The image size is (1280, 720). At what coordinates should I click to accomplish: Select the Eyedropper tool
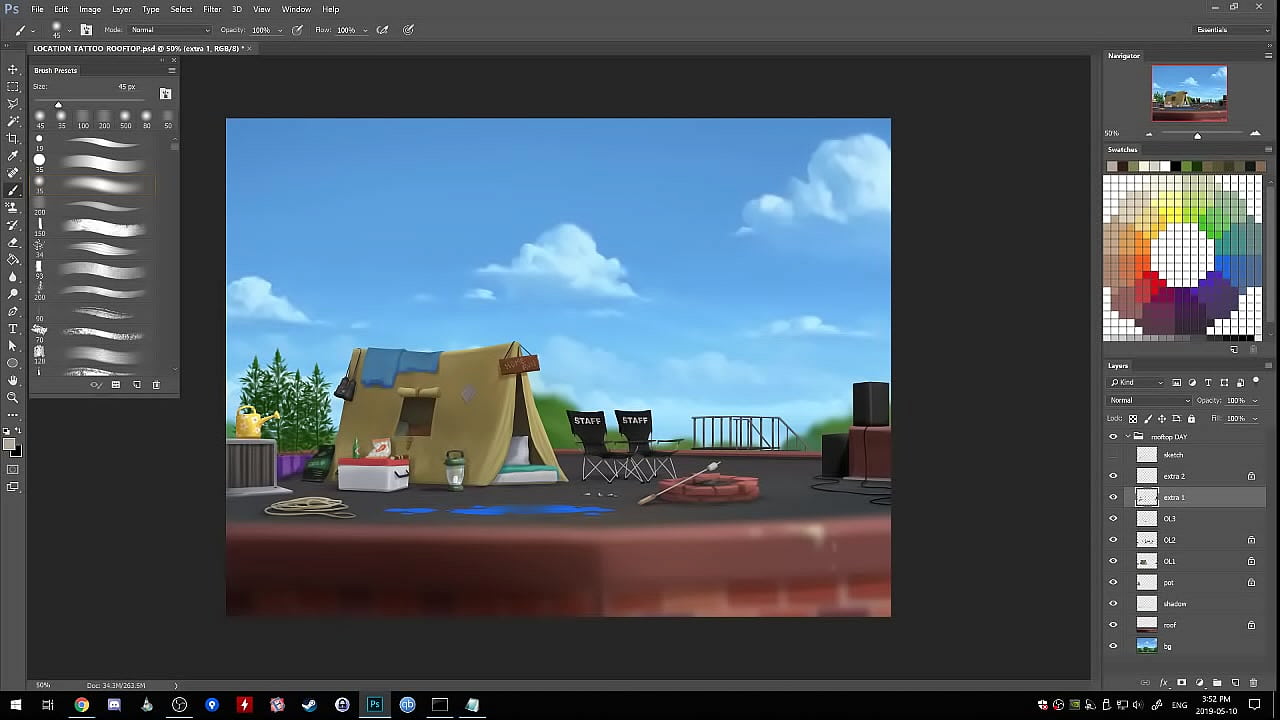pyautogui.click(x=13, y=156)
